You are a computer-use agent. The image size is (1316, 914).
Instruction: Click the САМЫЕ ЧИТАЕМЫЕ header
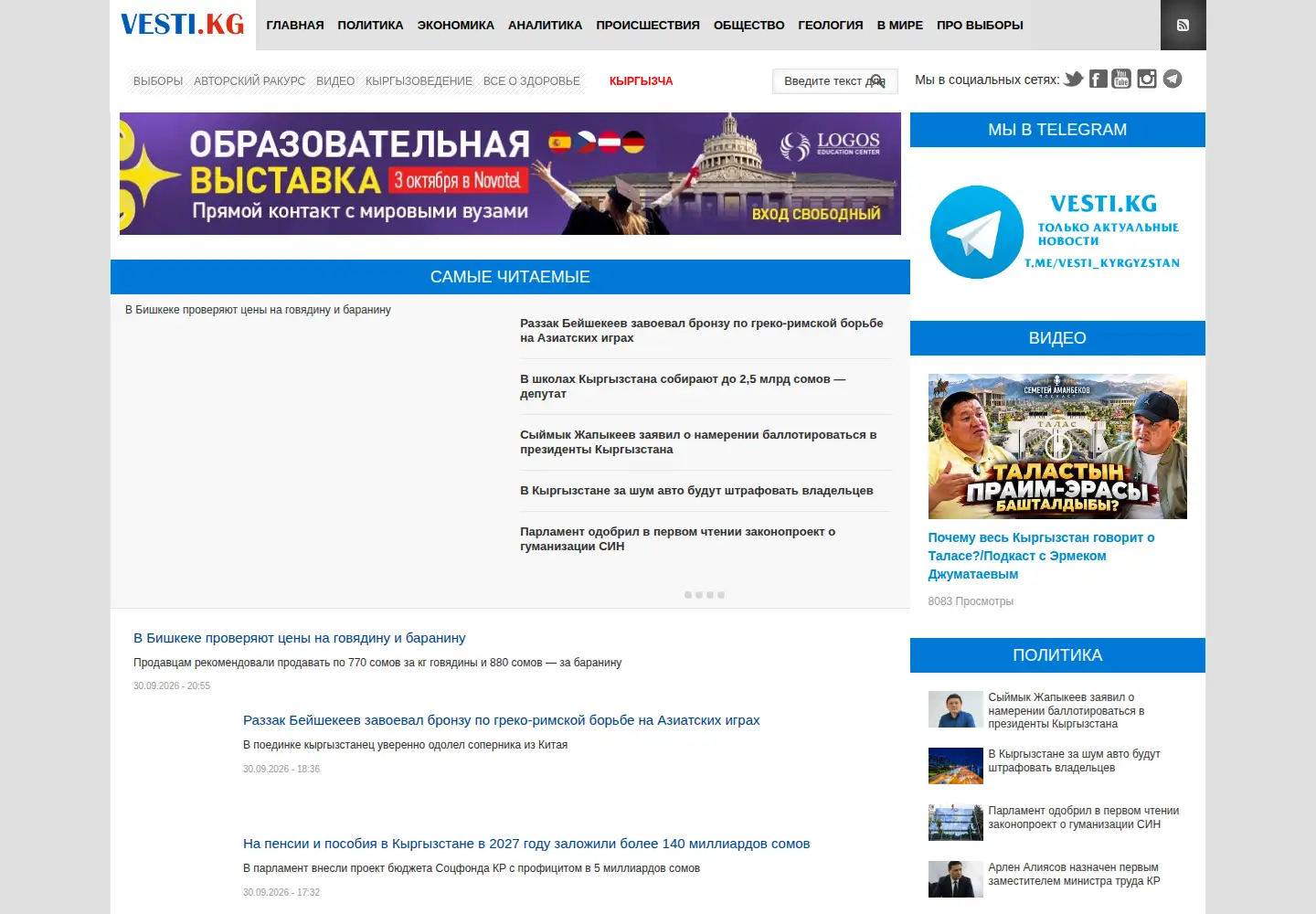510,277
